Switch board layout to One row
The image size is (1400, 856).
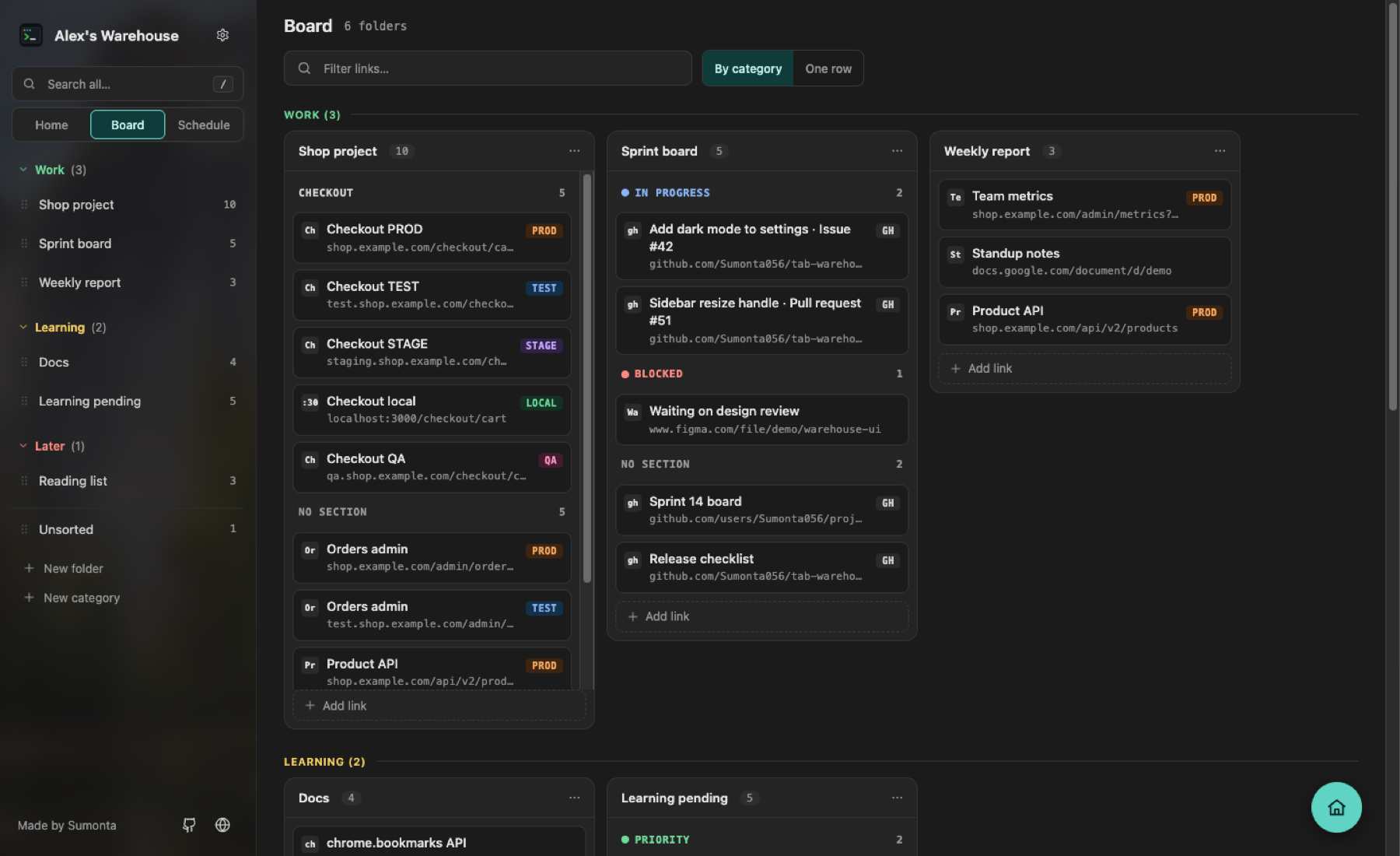(x=828, y=68)
